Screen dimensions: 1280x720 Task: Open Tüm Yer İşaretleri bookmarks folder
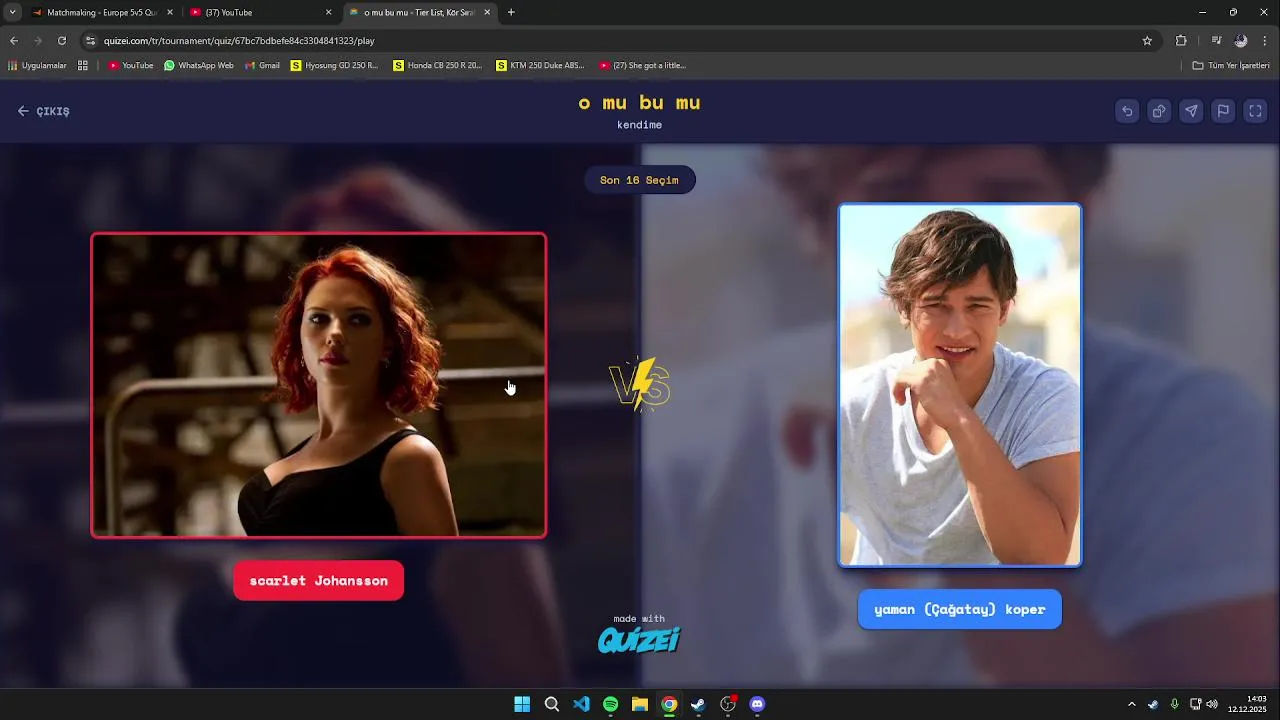[1231, 65]
